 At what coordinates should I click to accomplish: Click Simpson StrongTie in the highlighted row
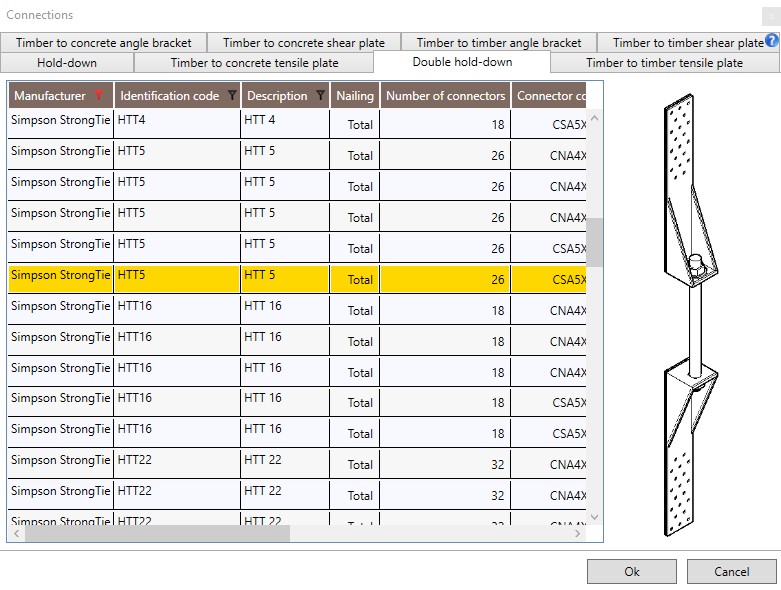click(x=60, y=279)
